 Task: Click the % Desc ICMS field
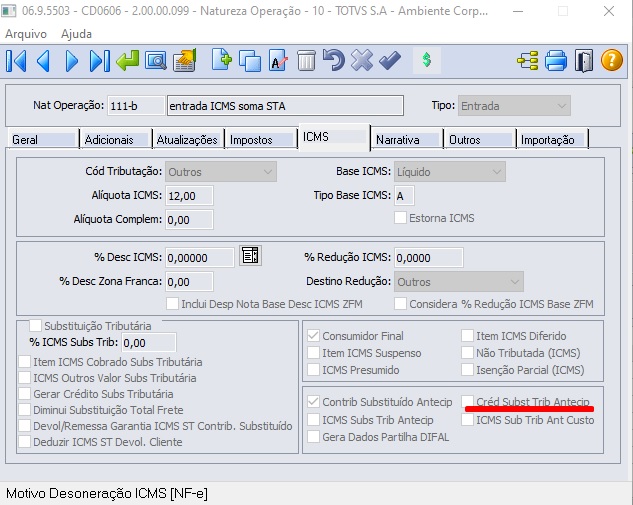tap(200, 258)
